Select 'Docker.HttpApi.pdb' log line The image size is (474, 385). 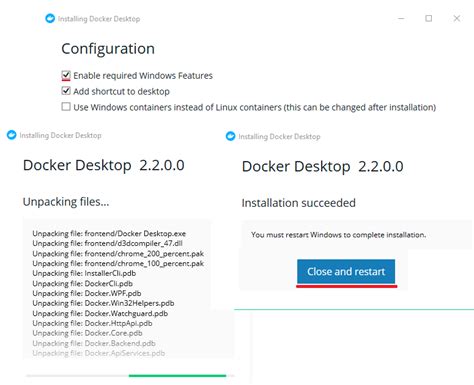click(92, 323)
